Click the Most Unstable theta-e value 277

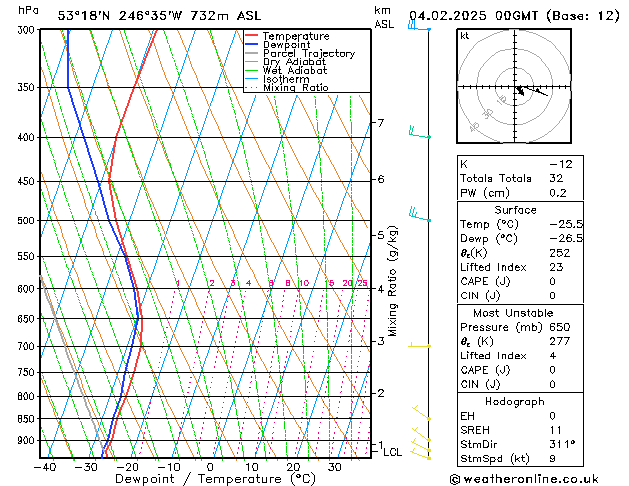(x=560, y=342)
